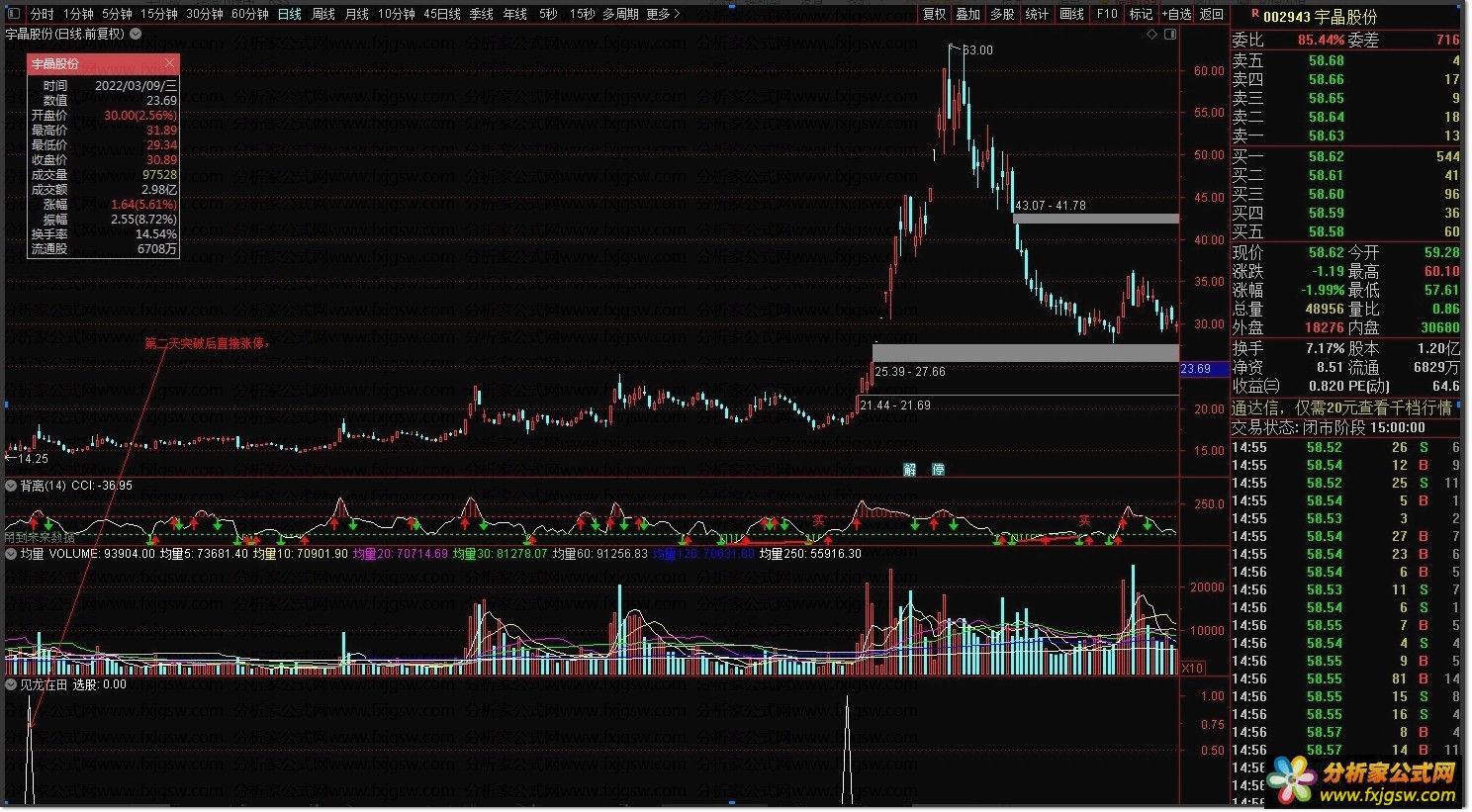Image resolution: width=1472 pixels, height=812 pixels.
Task: Switch to 季线 quarterly chart
Action: pos(482,14)
